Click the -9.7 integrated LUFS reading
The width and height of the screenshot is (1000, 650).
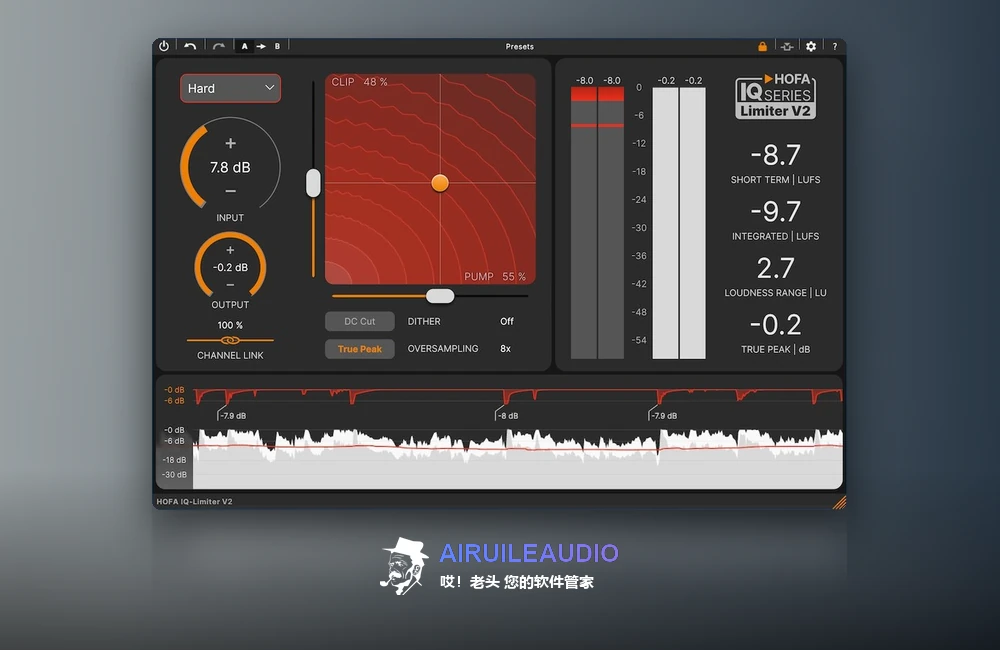point(776,212)
